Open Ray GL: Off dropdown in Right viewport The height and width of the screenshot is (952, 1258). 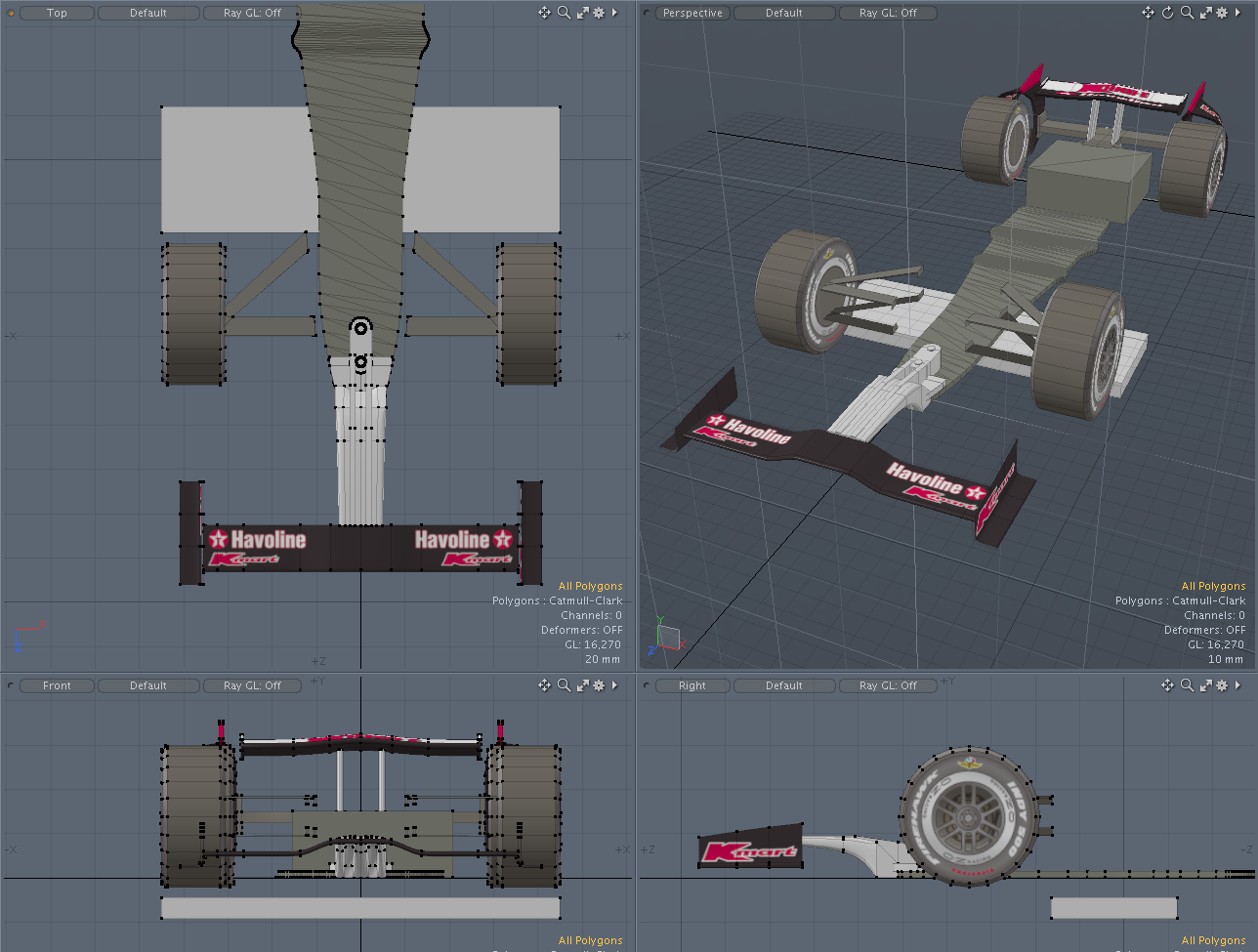888,685
